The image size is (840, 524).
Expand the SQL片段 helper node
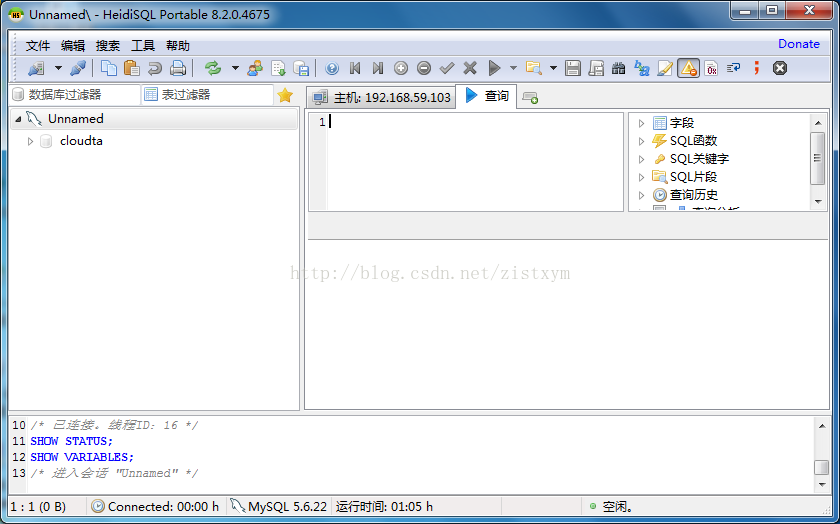[641, 177]
